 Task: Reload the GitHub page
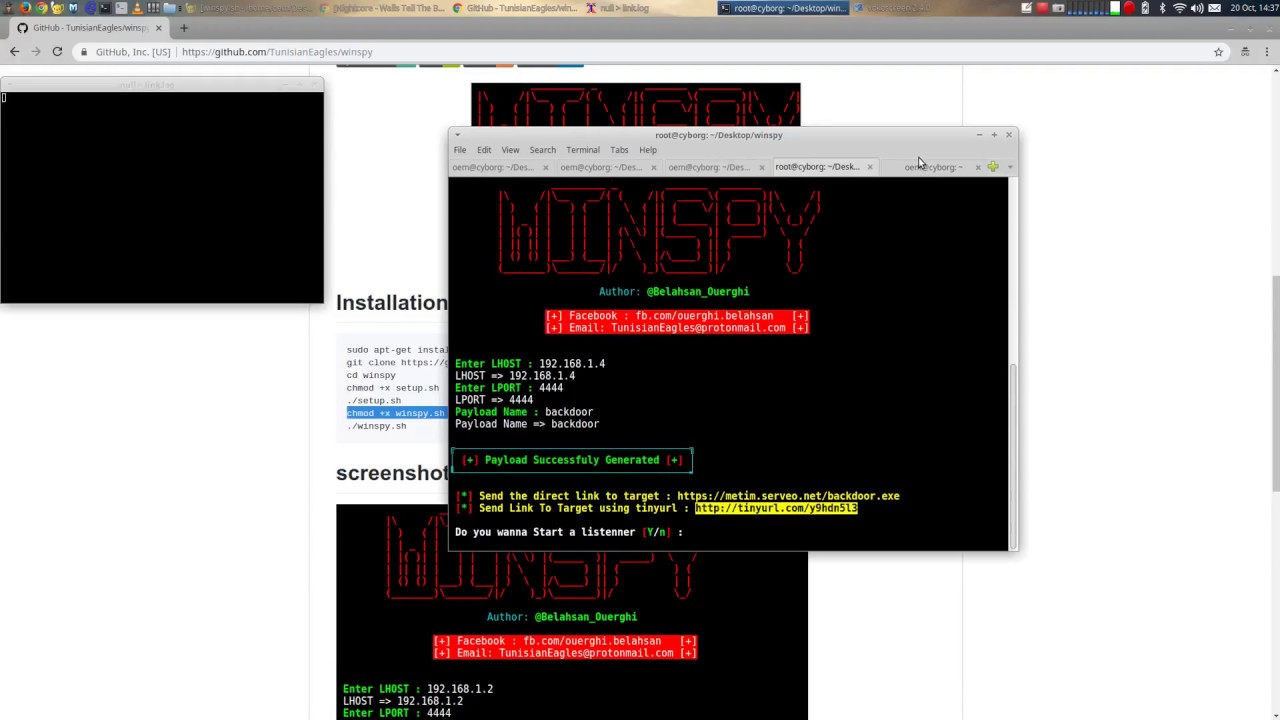57,51
